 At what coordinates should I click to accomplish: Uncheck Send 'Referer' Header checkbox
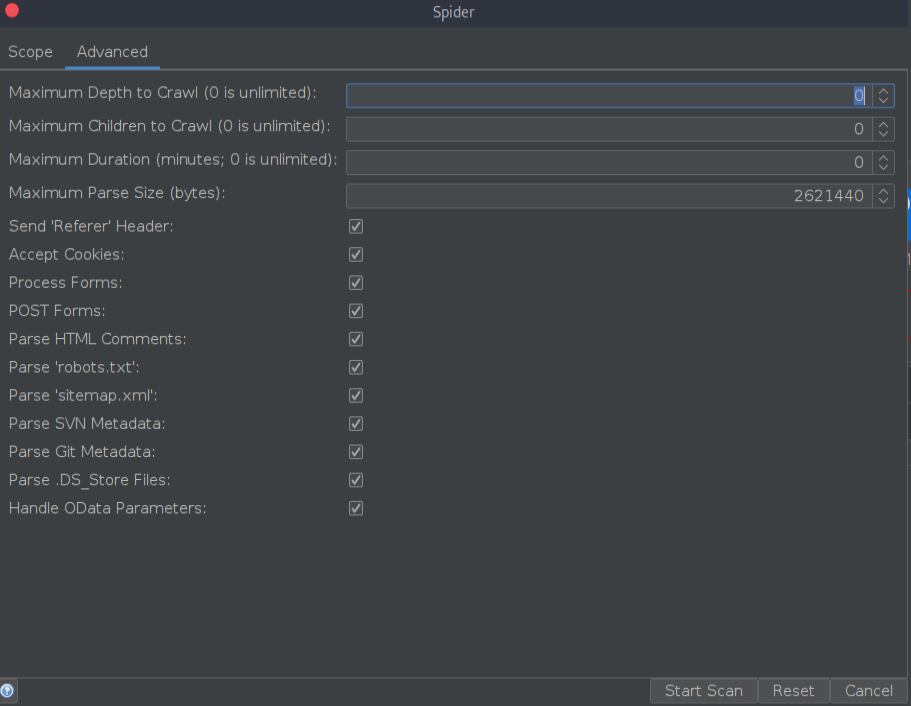point(356,227)
